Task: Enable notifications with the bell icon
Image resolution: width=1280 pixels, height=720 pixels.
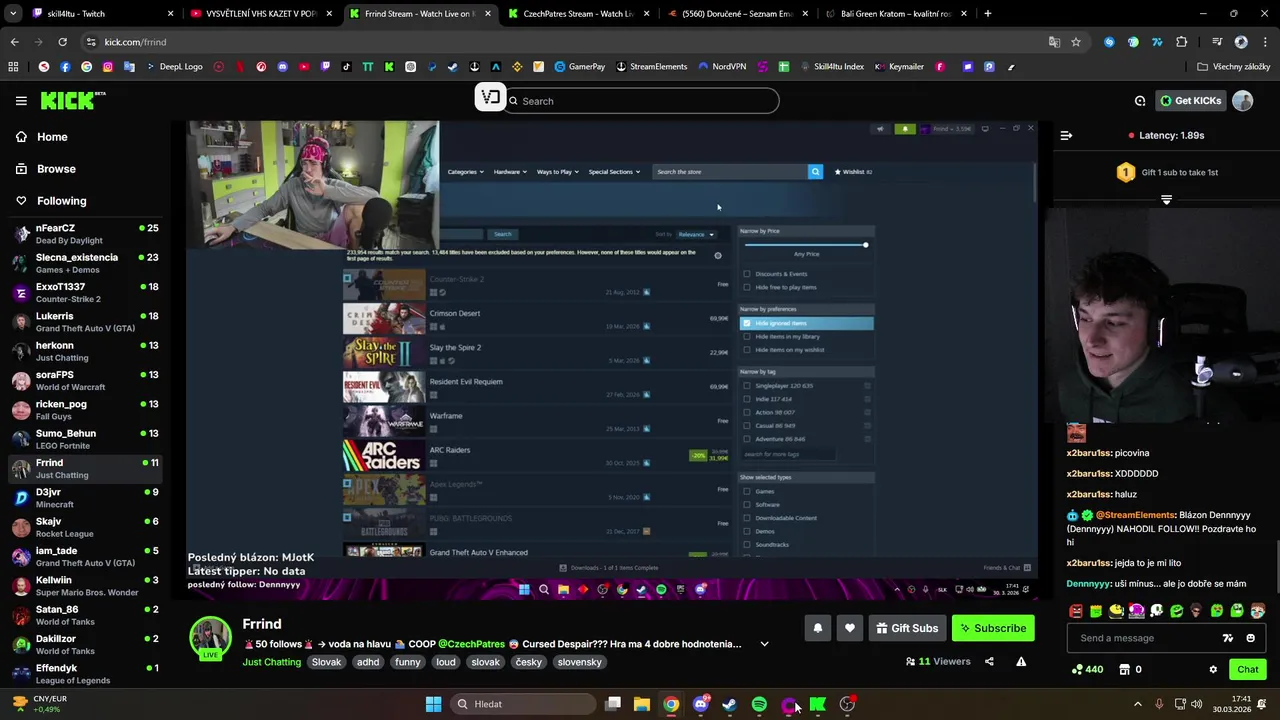Action: [817, 628]
